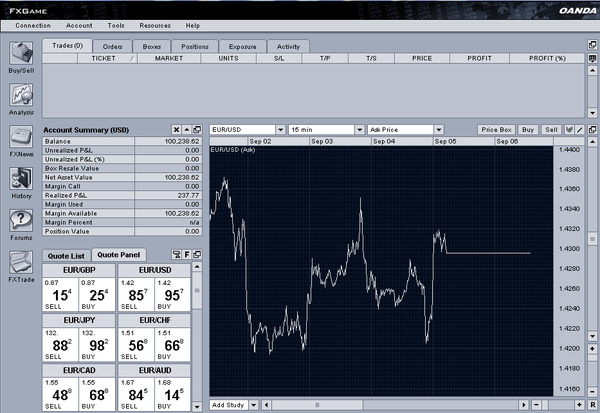Open the Resources menu
This screenshot has height=413, width=600.
pyautogui.click(x=155, y=26)
